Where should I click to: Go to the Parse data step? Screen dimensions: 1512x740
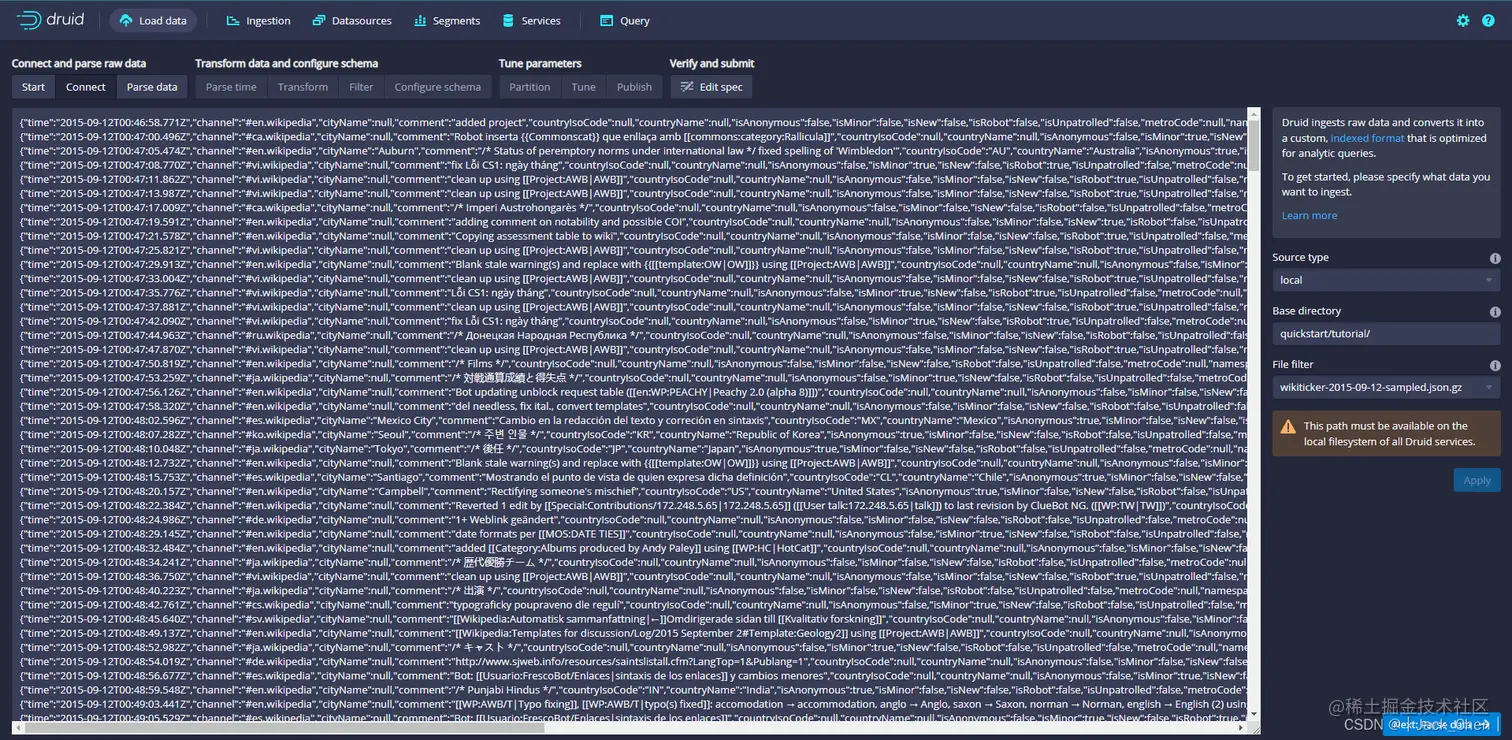point(152,87)
